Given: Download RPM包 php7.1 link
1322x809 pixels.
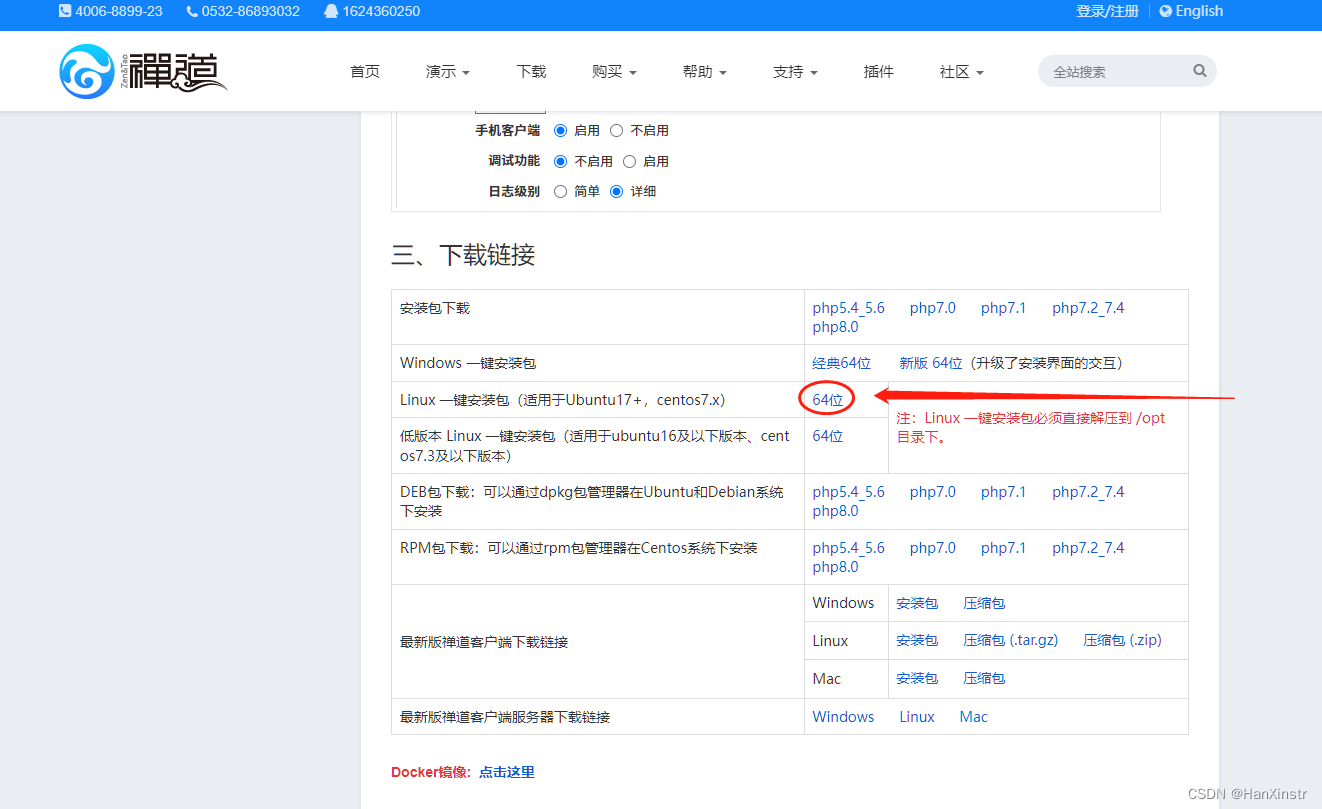Looking at the screenshot, I should [1003, 548].
